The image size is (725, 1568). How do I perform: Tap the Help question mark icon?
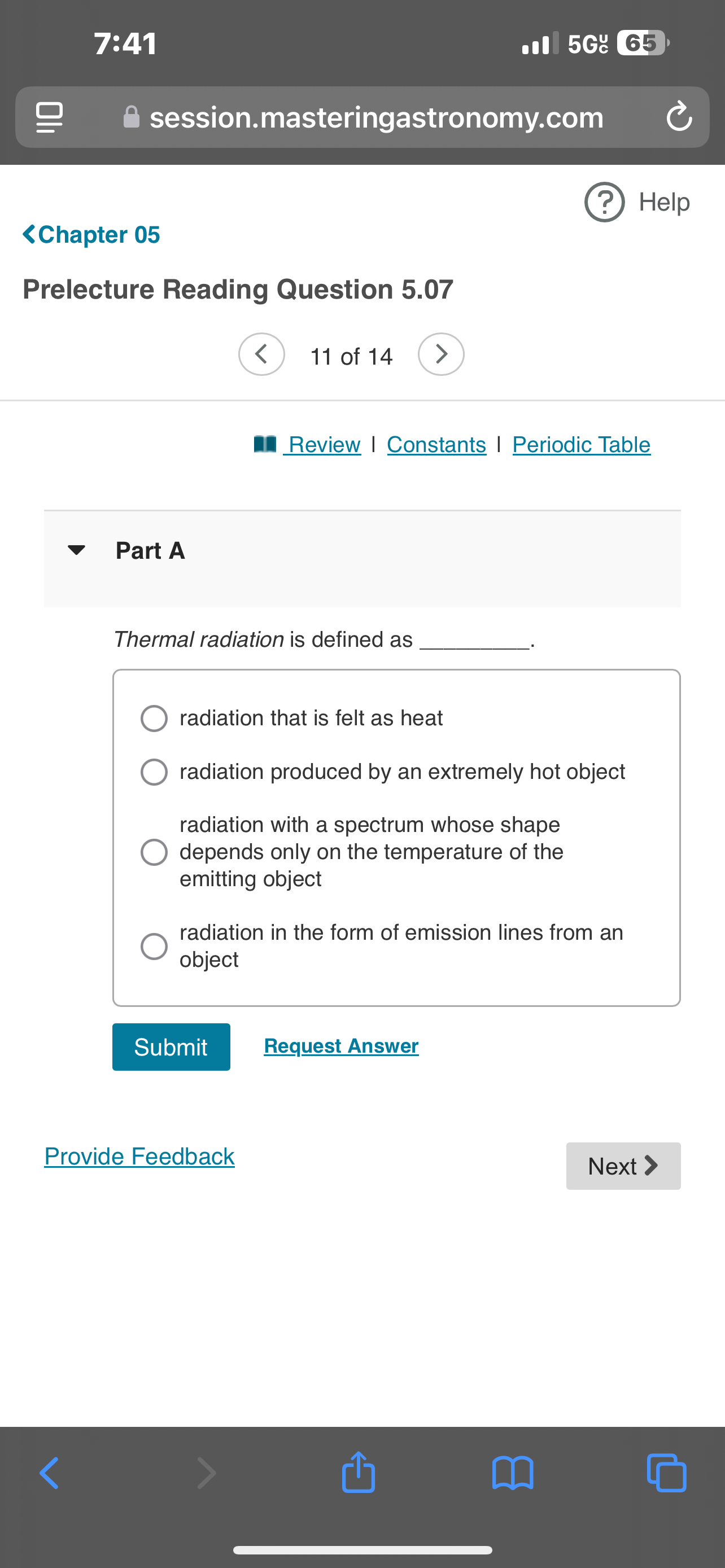[605, 202]
